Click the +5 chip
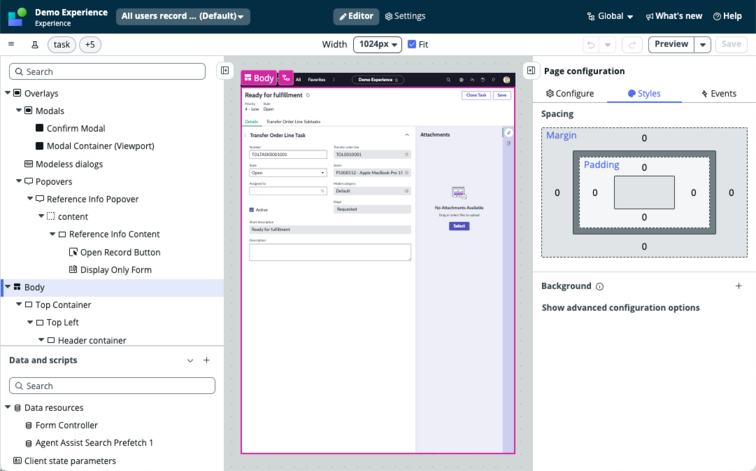 tap(90, 45)
